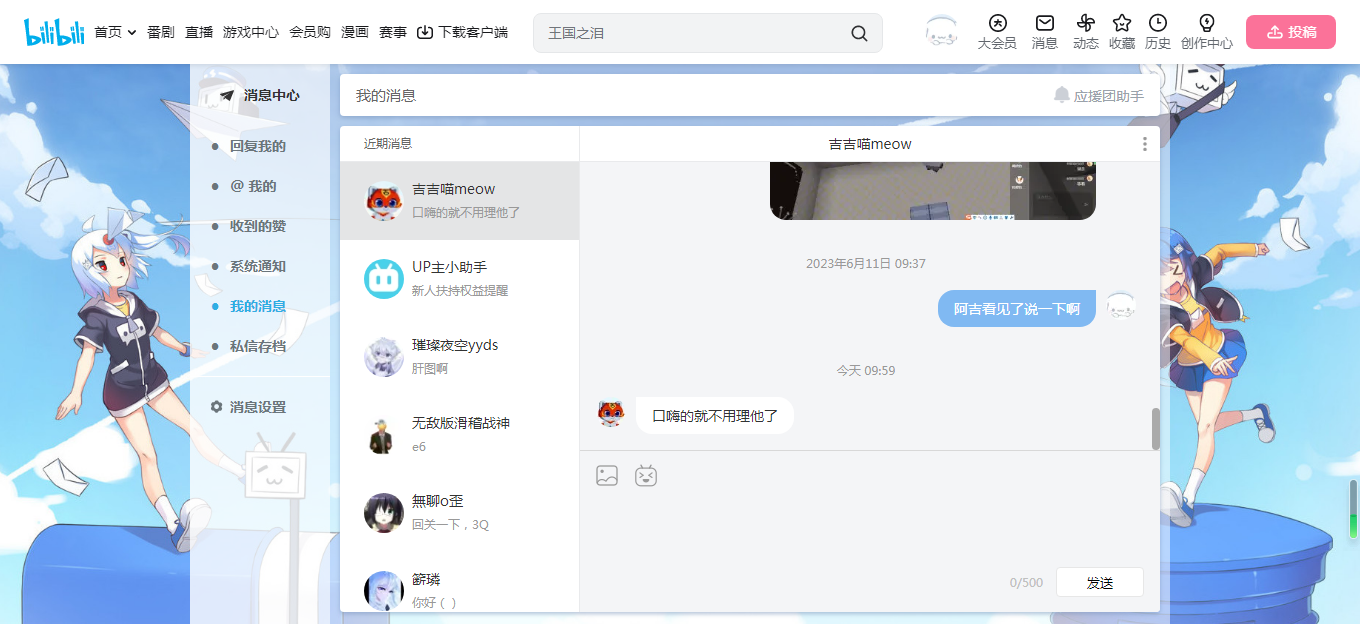Open 漫画 section
The image size is (1360, 624).
point(355,32)
